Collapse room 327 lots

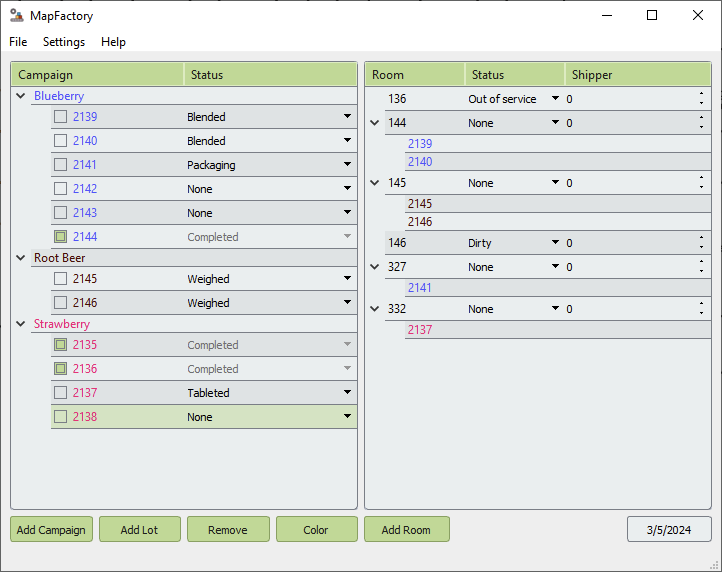pyautogui.click(x=375, y=267)
